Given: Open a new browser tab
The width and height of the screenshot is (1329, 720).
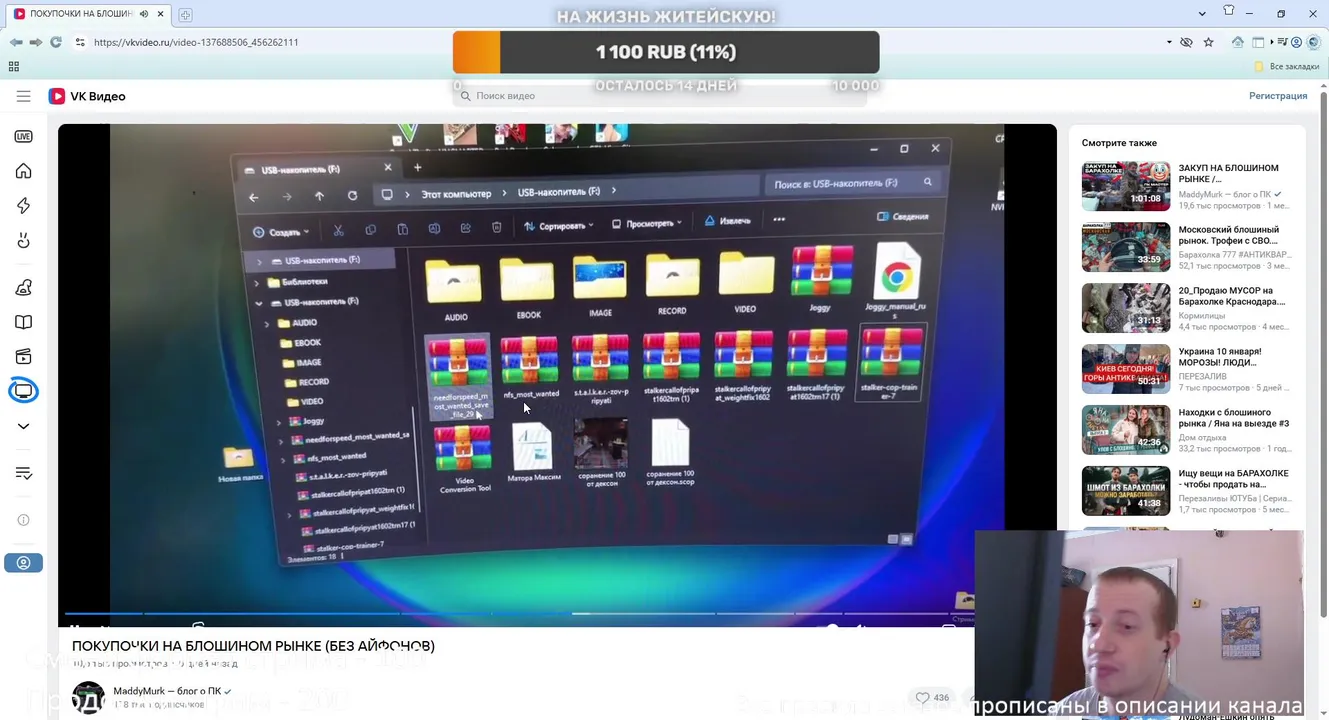Looking at the screenshot, I should coord(185,14).
